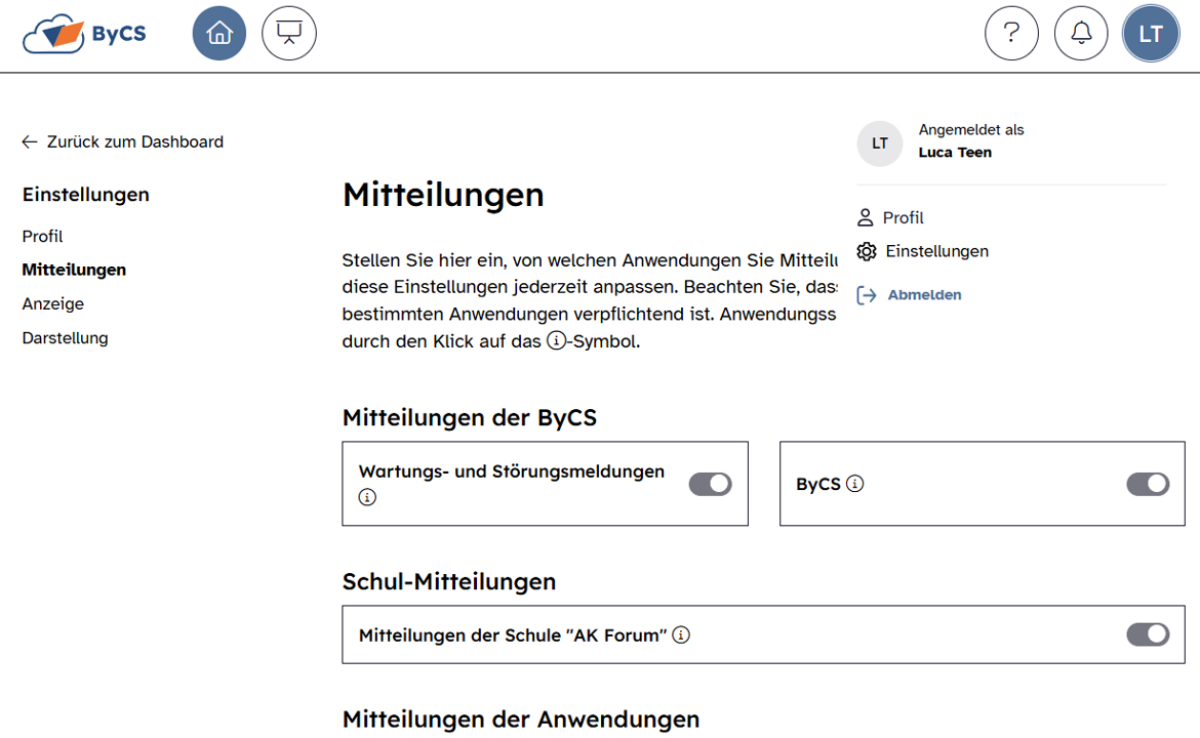Select Mitteilungen in the settings sidebar
Image resolution: width=1200 pixels, height=738 pixels.
pyautogui.click(x=74, y=270)
